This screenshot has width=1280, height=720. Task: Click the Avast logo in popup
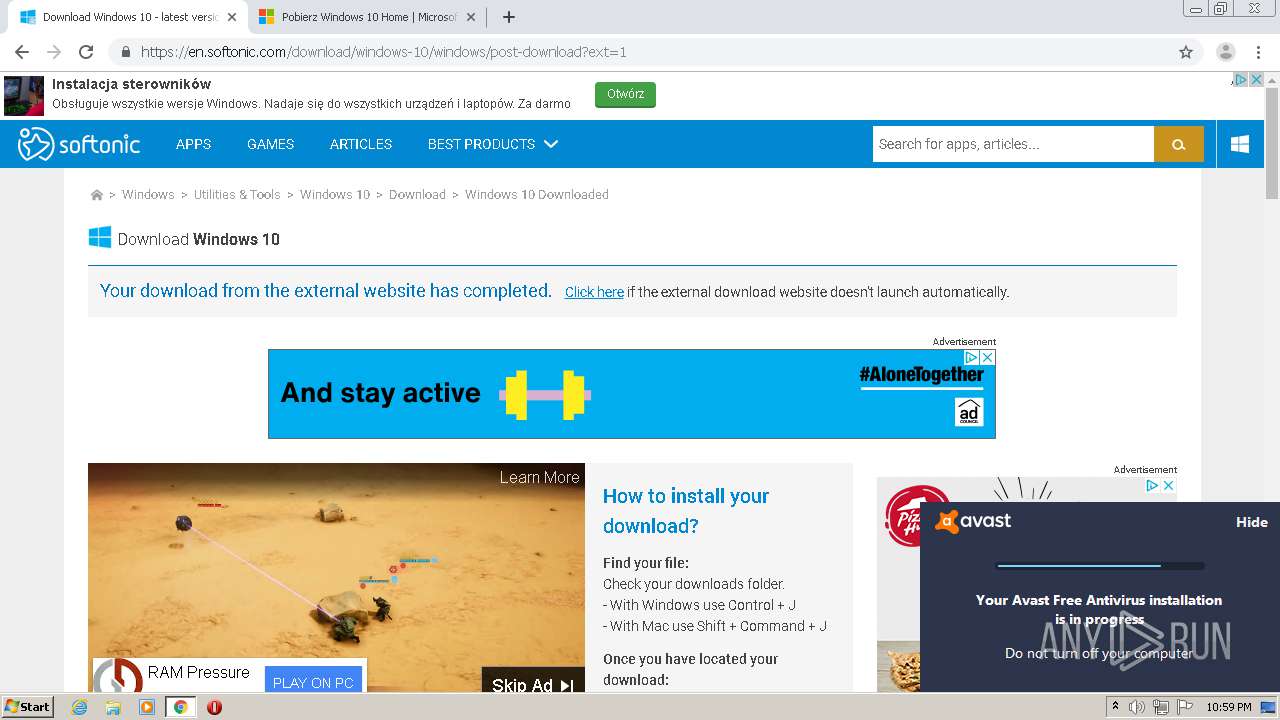(x=974, y=521)
